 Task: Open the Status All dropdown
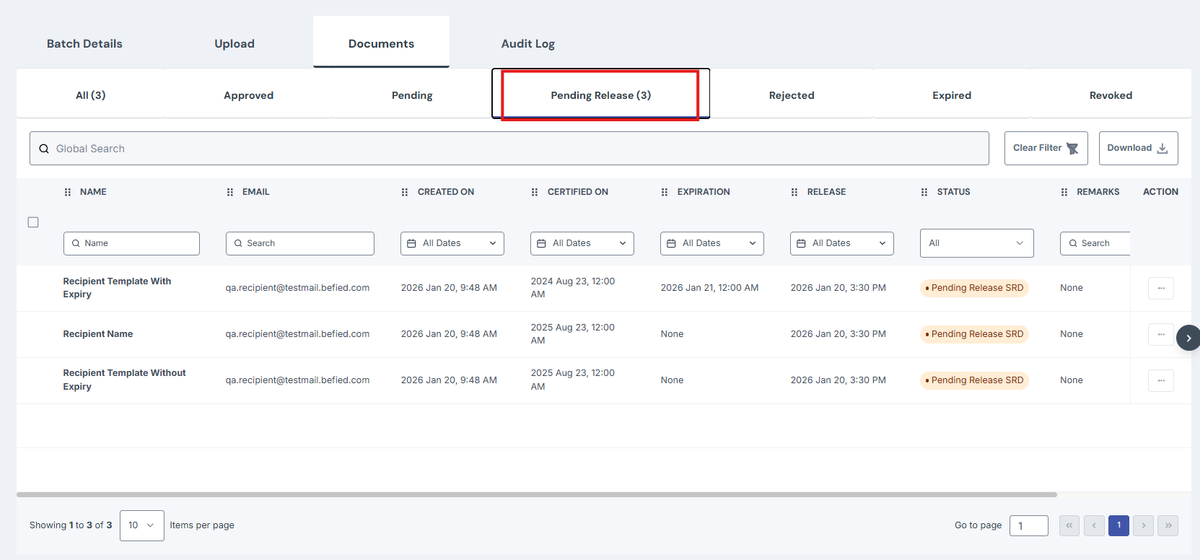[977, 243]
